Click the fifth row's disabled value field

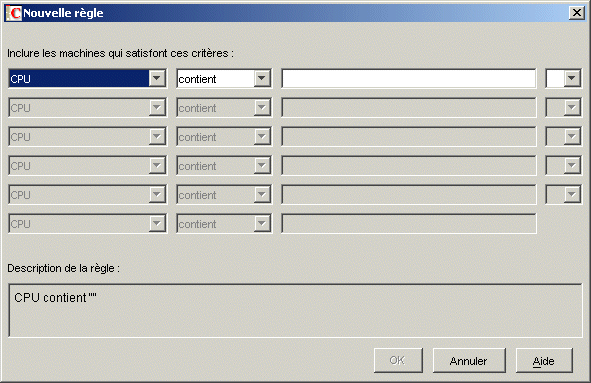tap(409, 195)
